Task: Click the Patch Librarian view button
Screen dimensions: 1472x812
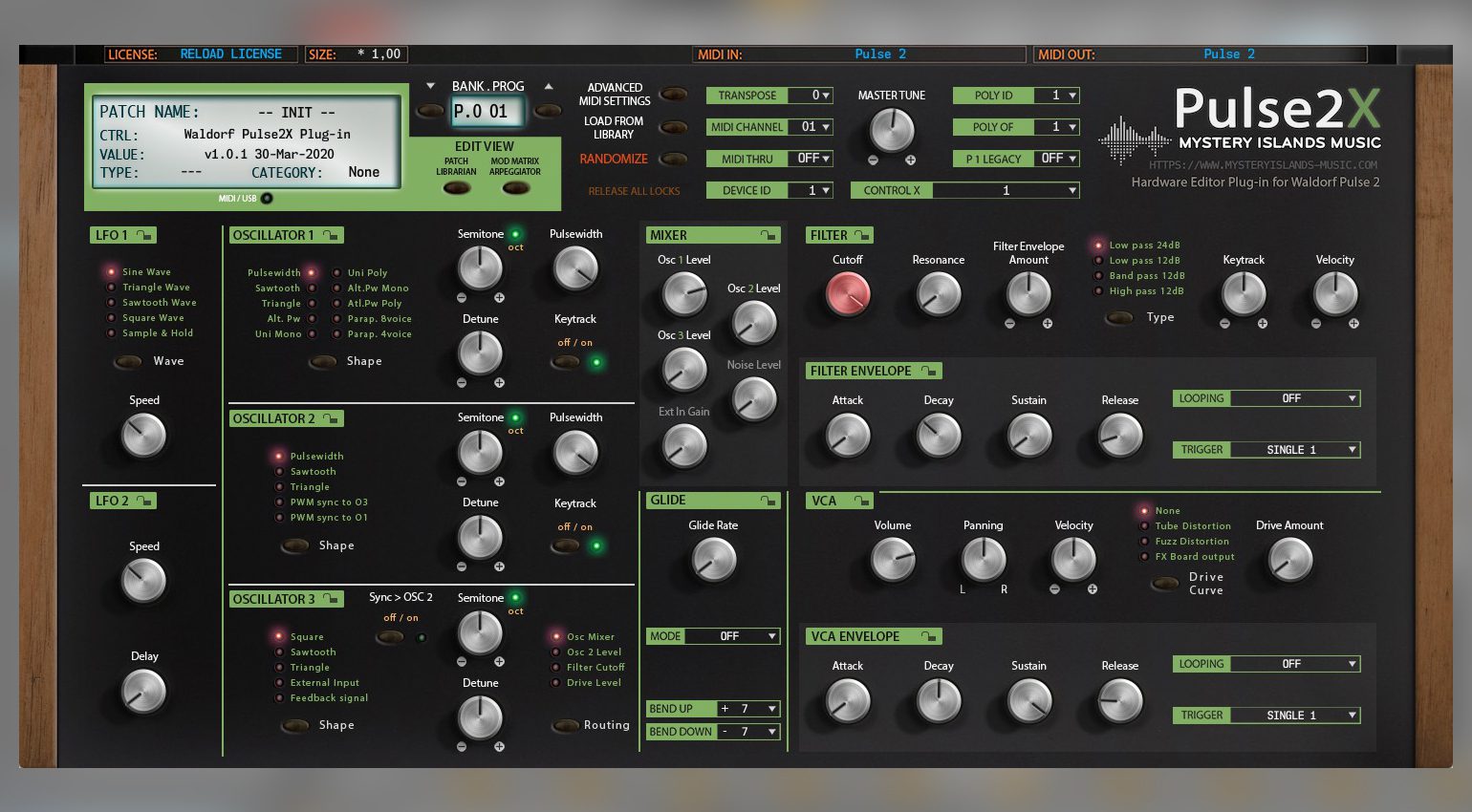Action: pos(457,187)
